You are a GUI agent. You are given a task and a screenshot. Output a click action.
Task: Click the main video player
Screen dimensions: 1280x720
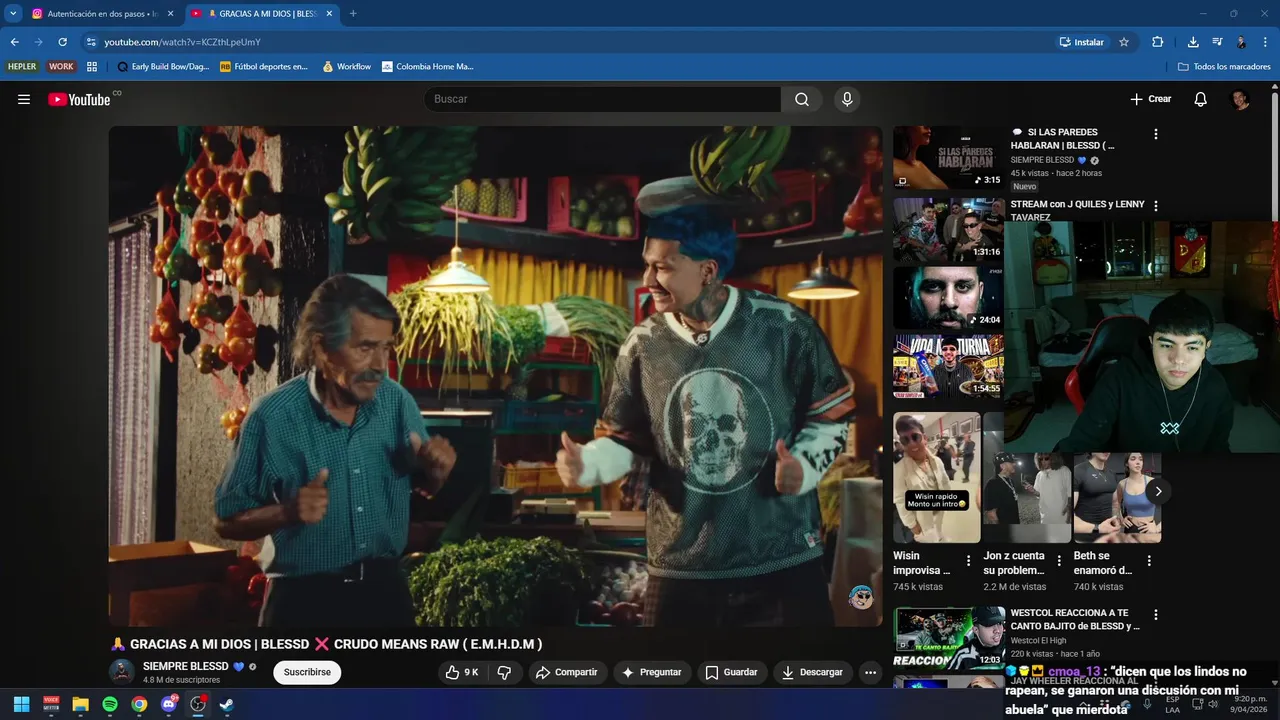[495, 376]
